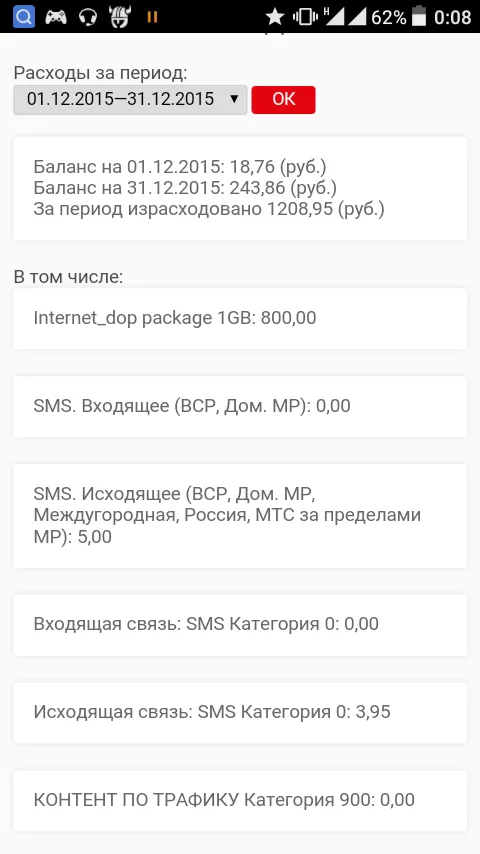Viewport: 480px width, 854px height.
Task: Select the balance summary card
Action: [240, 188]
